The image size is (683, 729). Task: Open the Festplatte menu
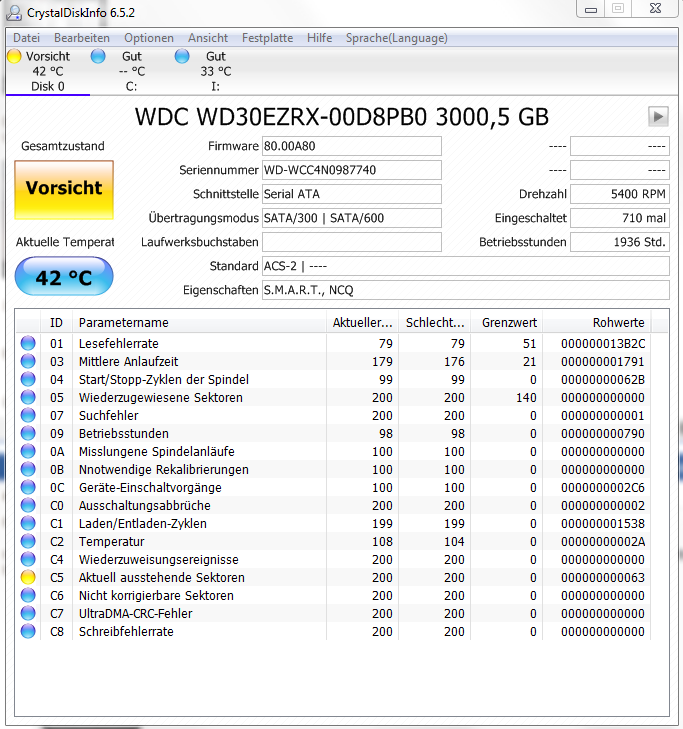click(x=267, y=38)
